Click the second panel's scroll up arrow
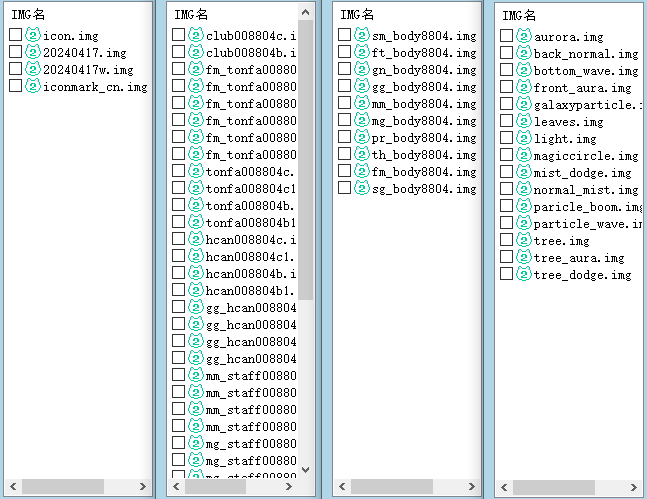 (x=306, y=13)
